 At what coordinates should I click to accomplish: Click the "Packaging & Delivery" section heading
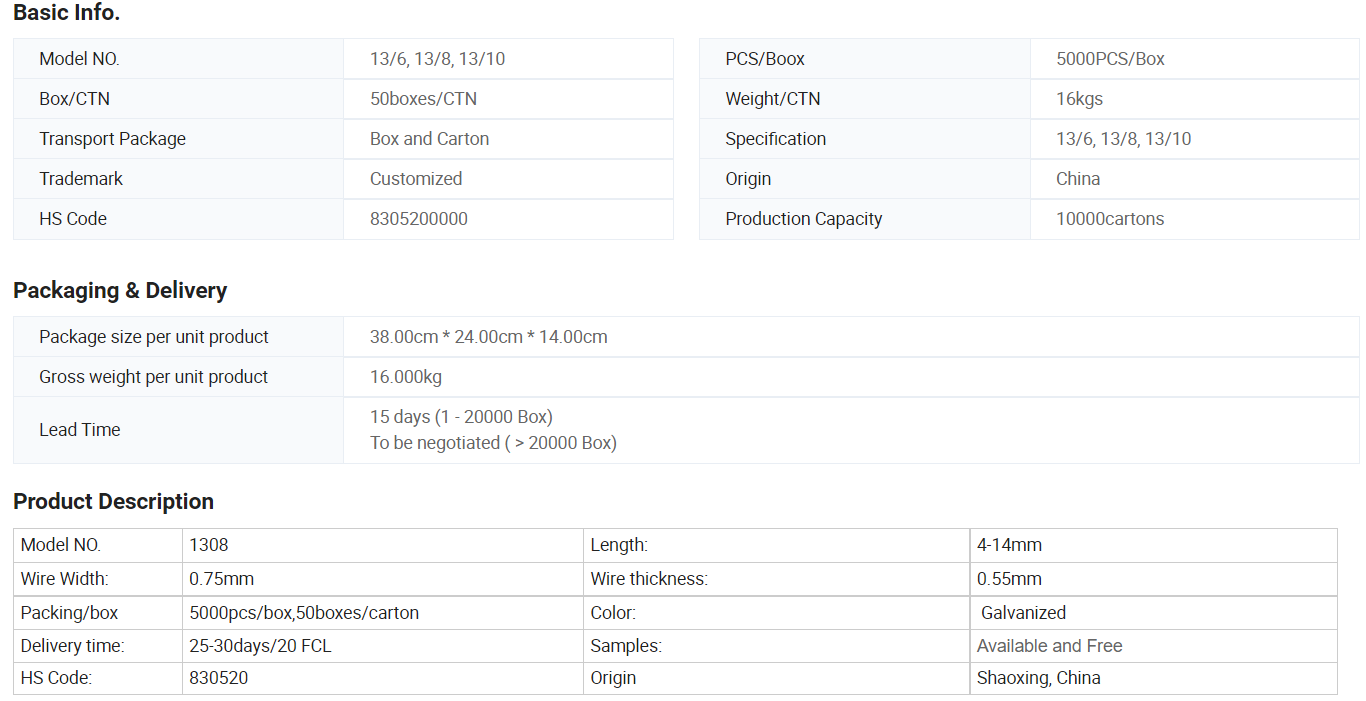click(120, 290)
